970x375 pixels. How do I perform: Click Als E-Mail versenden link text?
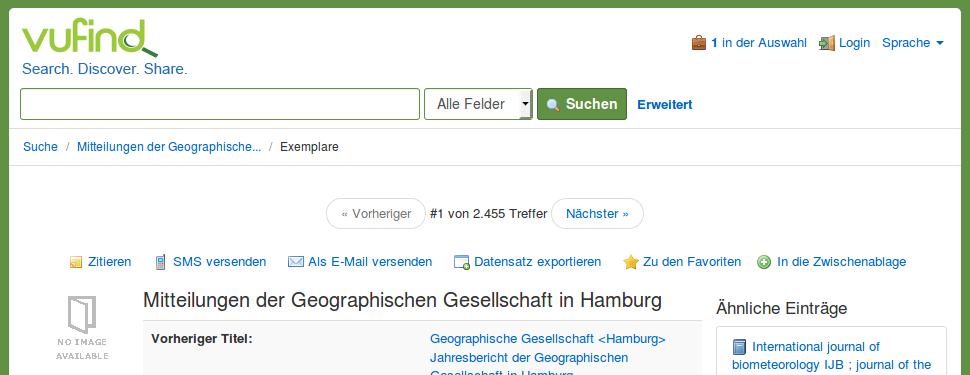click(370, 262)
